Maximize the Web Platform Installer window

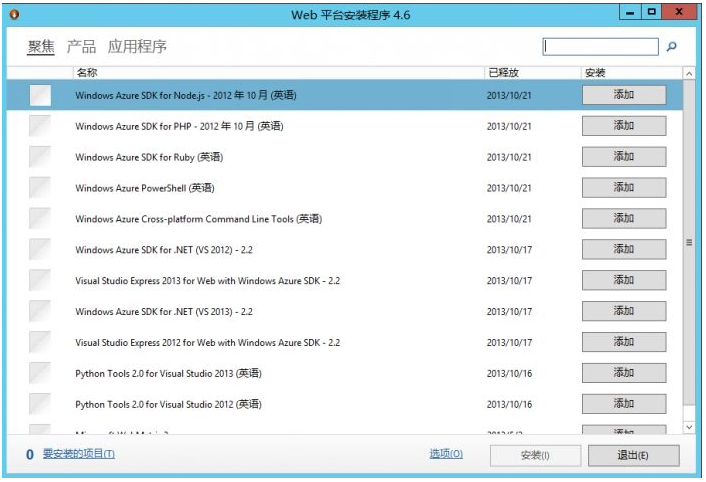(x=651, y=13)
